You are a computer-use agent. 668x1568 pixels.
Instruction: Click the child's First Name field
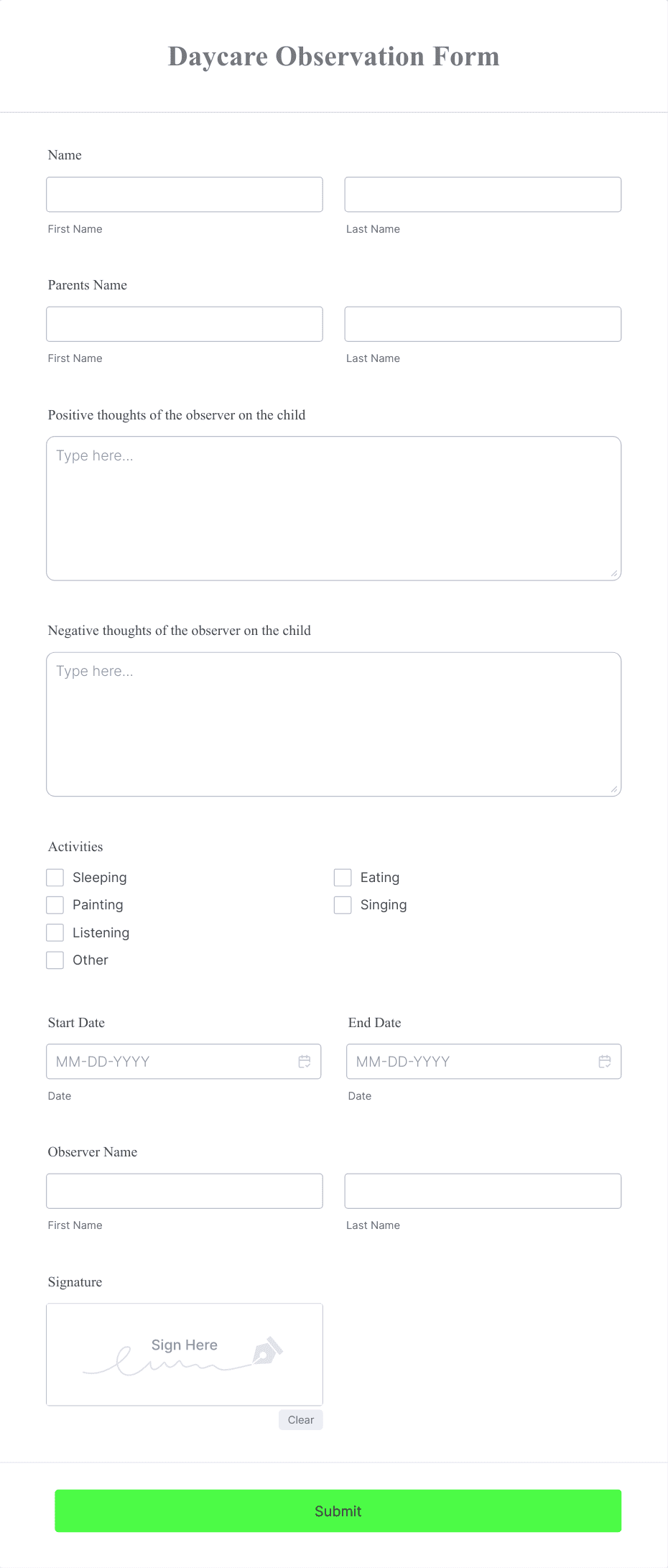pos(185,194)
